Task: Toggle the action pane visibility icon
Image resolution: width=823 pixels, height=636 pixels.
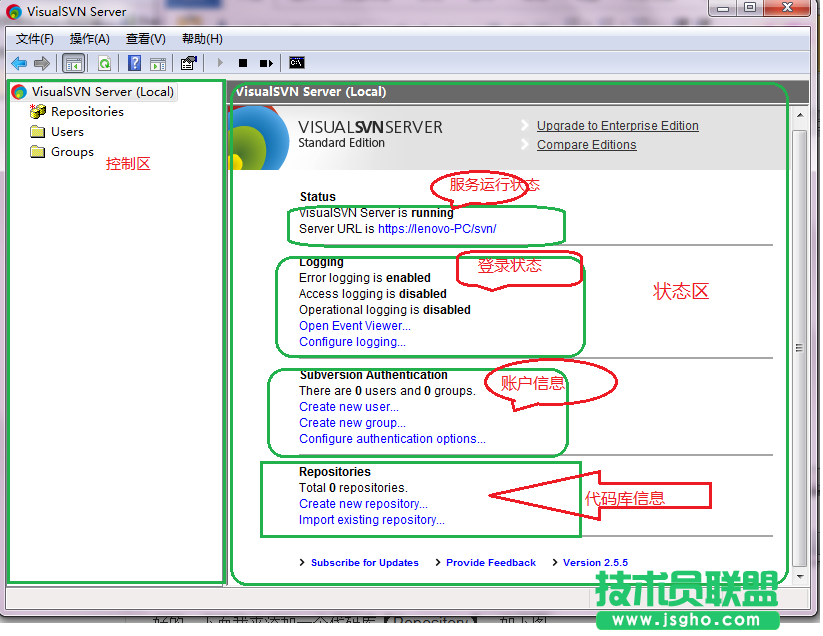Action: pyautogui.click(x=158, y=62)
